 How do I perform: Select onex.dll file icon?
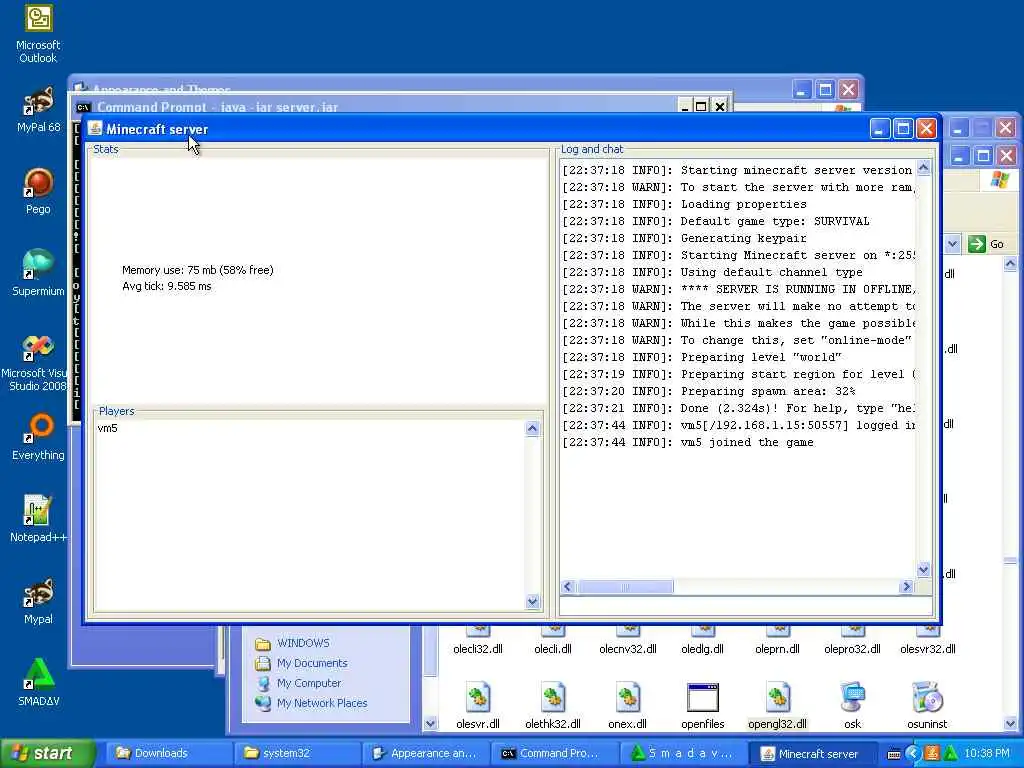click(x=627, y=697)
